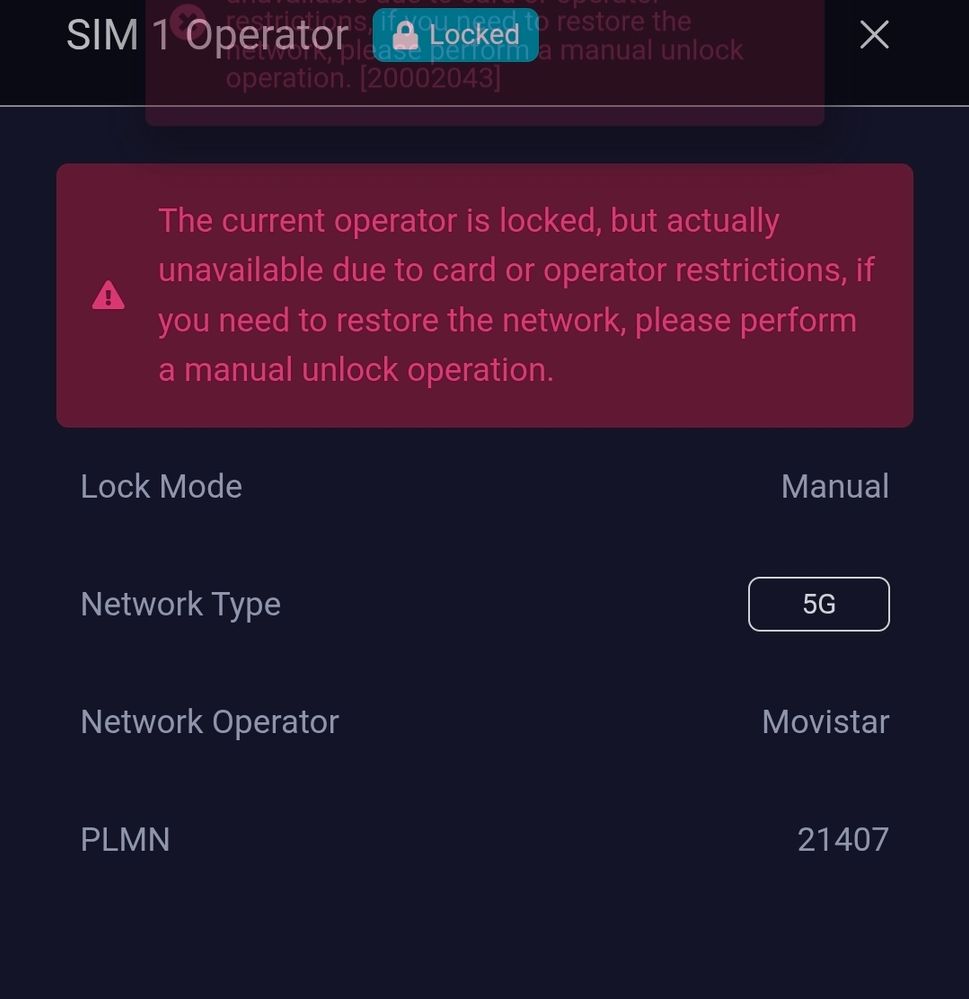Click the 'SIM 1 Operator' title

(207, 35)
